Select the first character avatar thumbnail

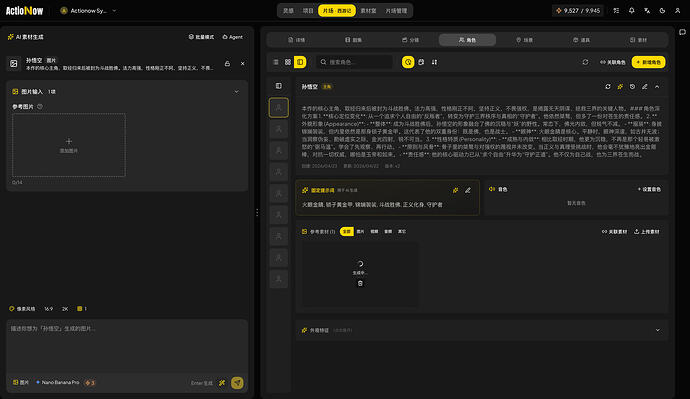[x=279, y=107]
